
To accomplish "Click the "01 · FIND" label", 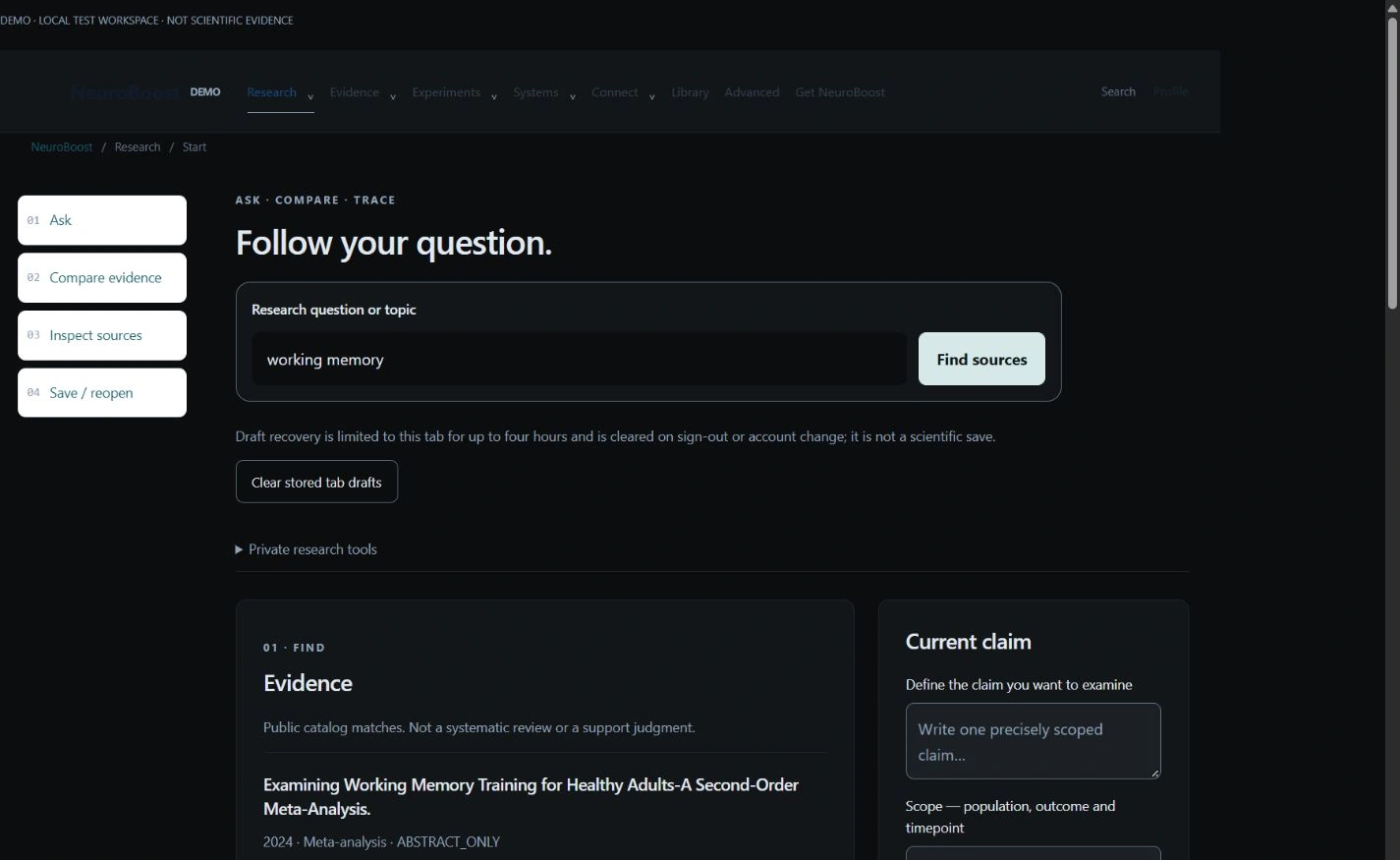I will coord(294,648).
